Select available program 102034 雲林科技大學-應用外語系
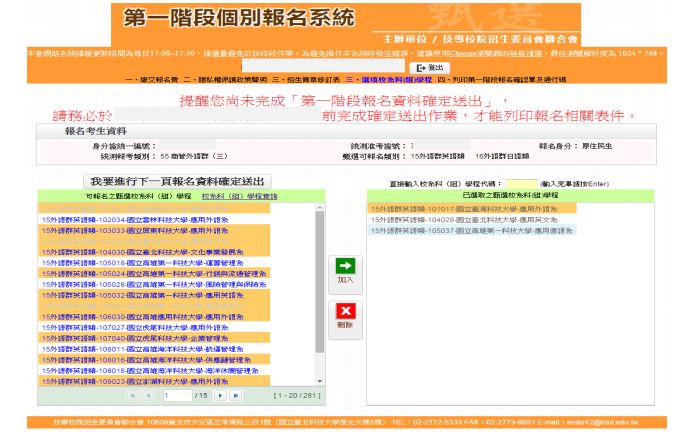 (154, 220)
